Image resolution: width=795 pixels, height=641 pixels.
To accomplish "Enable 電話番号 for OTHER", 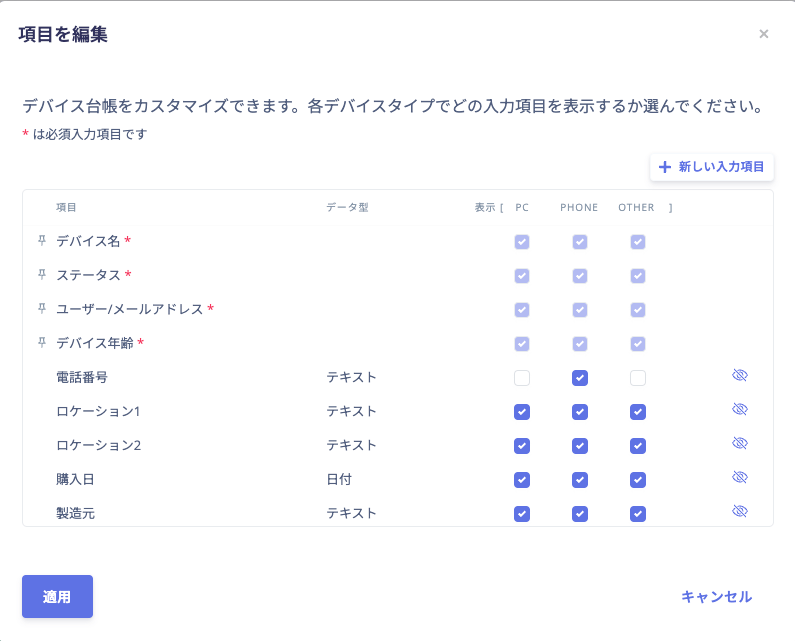I will click(x=638, y=378).
